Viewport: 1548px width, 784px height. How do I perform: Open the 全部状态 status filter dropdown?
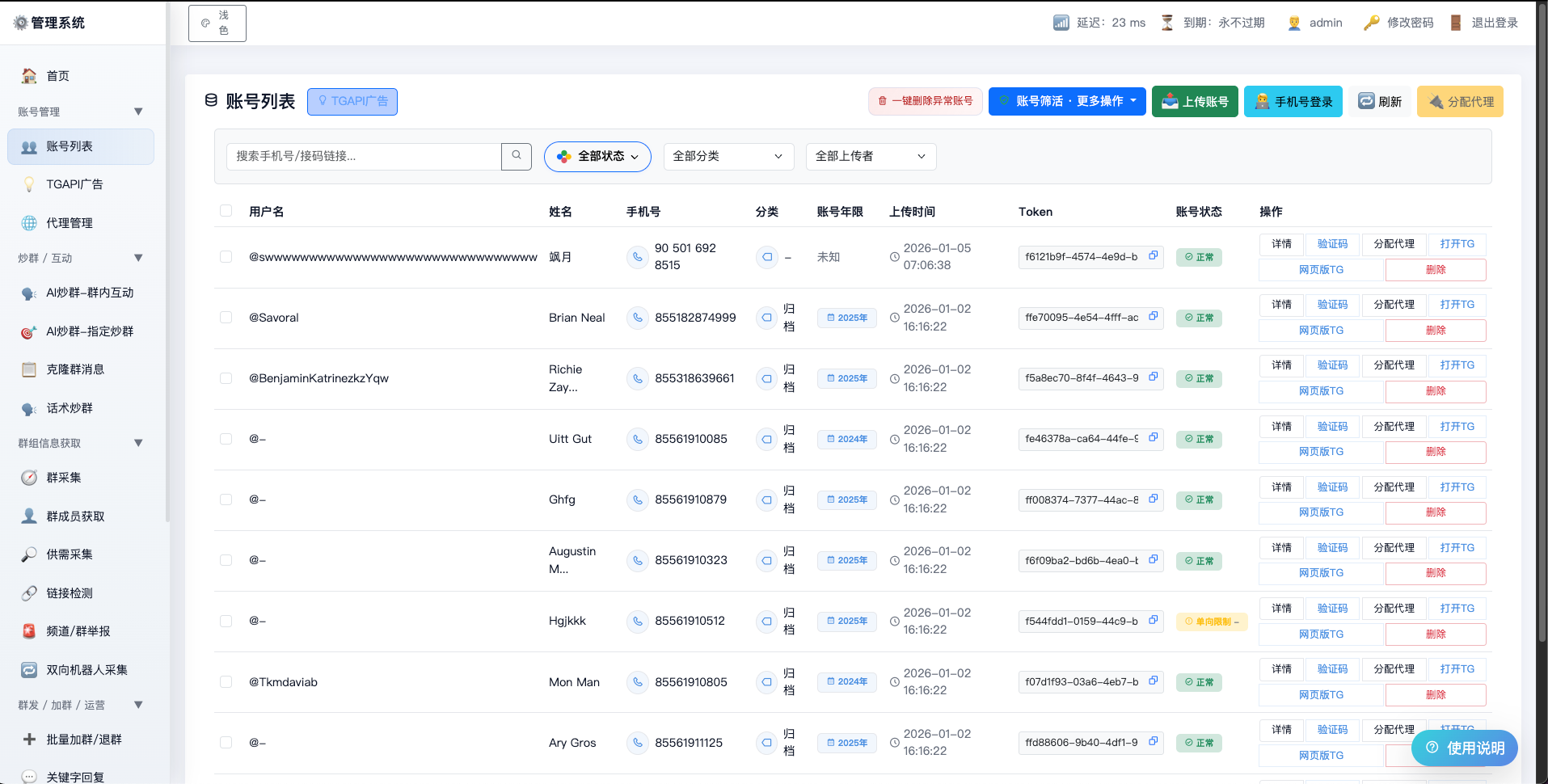pyautogui.click(x=597, y=157)
